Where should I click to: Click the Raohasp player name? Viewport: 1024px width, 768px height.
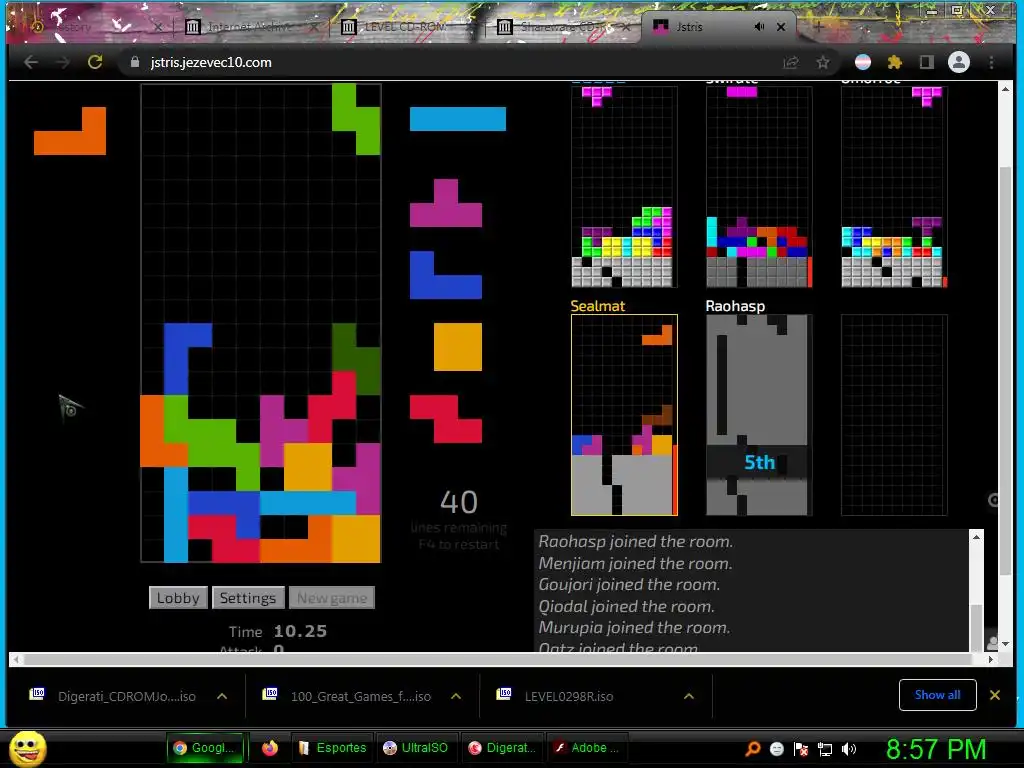(x=735, y=306)
